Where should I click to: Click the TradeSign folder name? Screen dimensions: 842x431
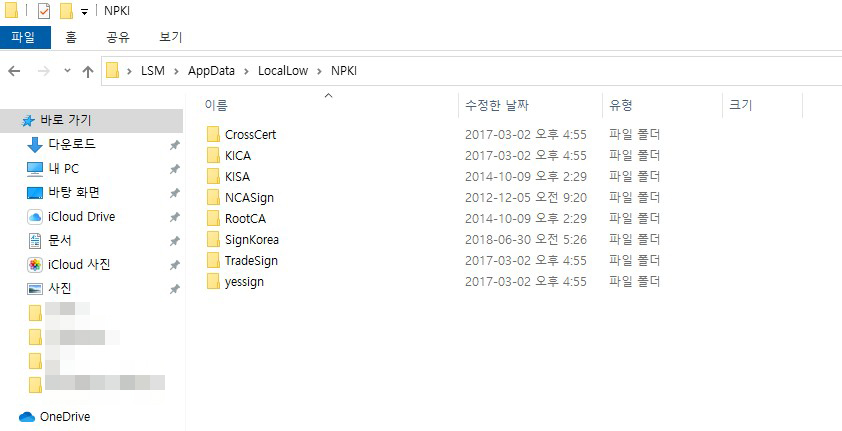[251, 261]
